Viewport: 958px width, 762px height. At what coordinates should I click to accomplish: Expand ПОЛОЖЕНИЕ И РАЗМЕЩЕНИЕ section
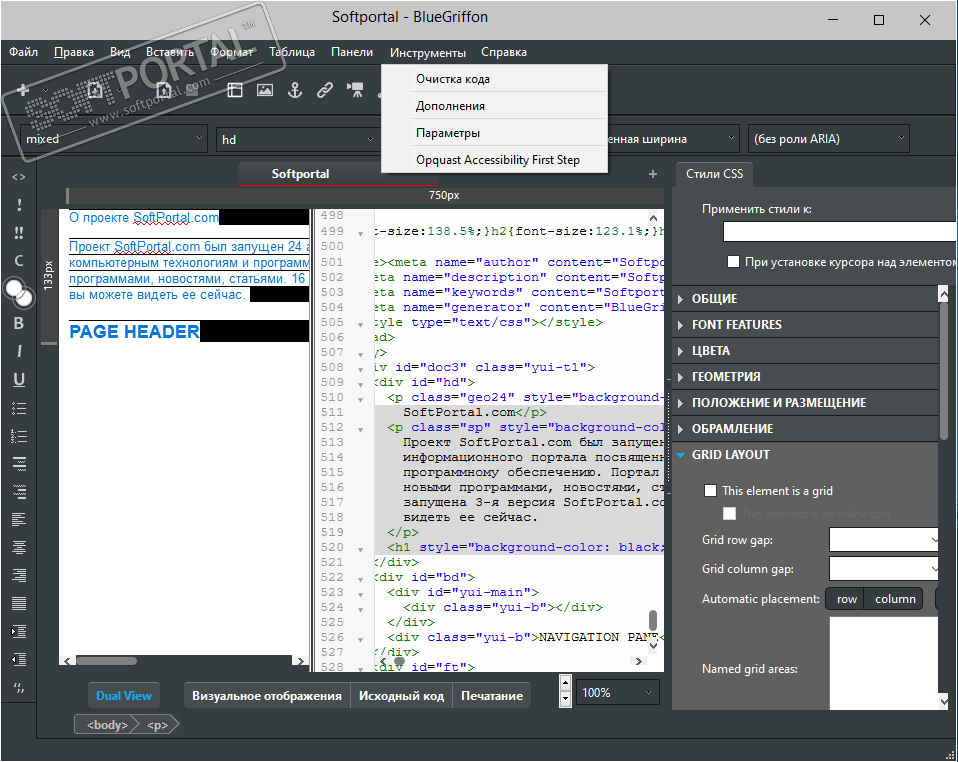[805, 403]
